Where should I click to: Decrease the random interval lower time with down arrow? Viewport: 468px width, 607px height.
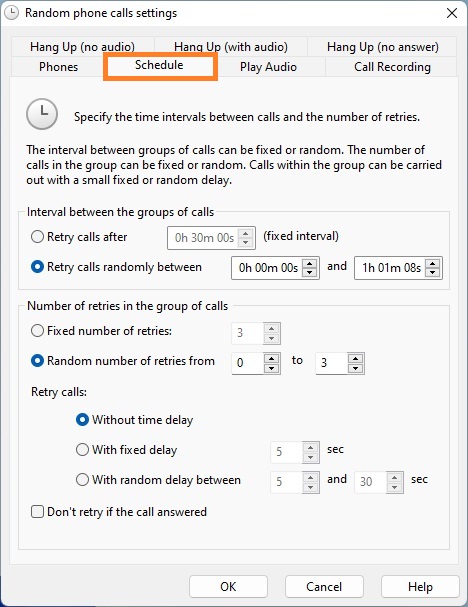(x=310, y=272)
